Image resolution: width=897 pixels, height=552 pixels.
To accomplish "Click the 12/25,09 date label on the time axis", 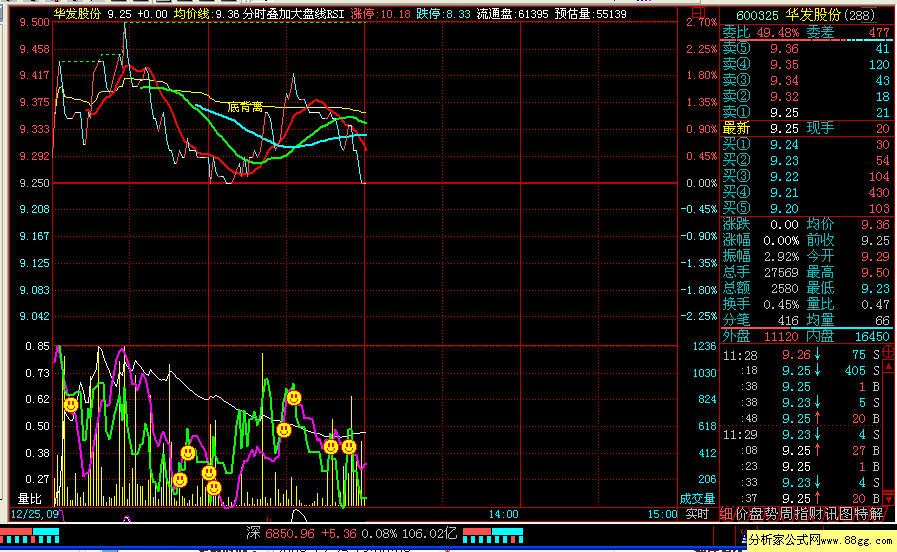I will [x=34, y=514].
